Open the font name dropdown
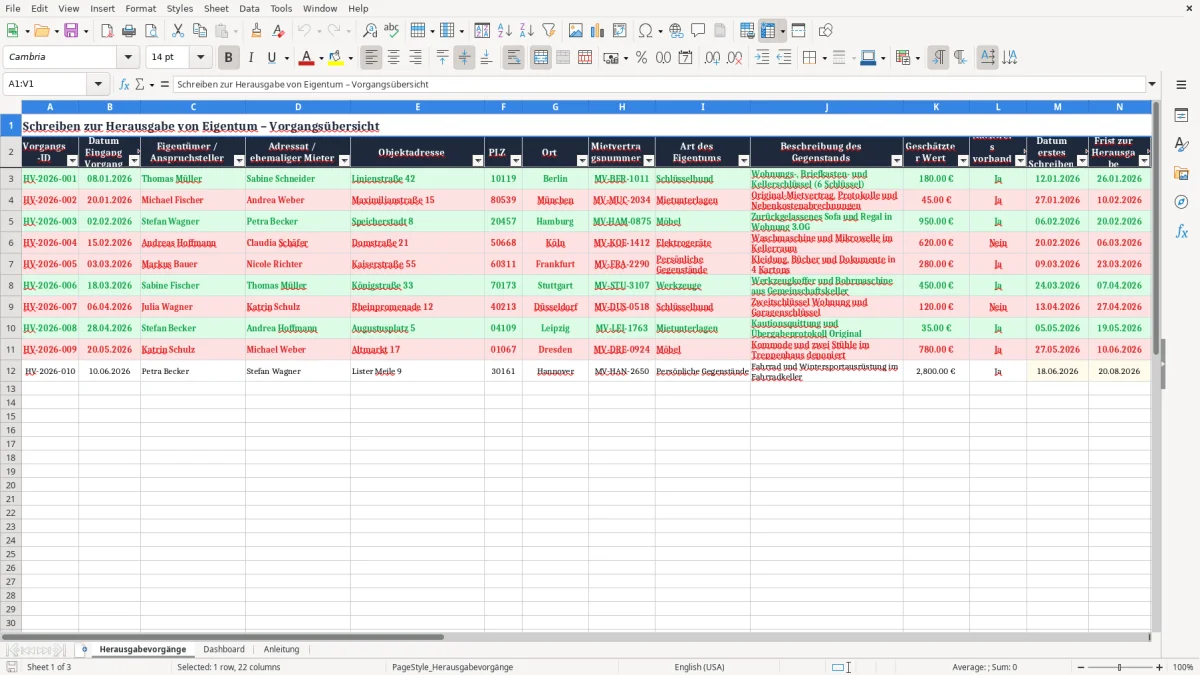Image resolution: width=1200 pixels, height=675 pixels. coord(128,58)
